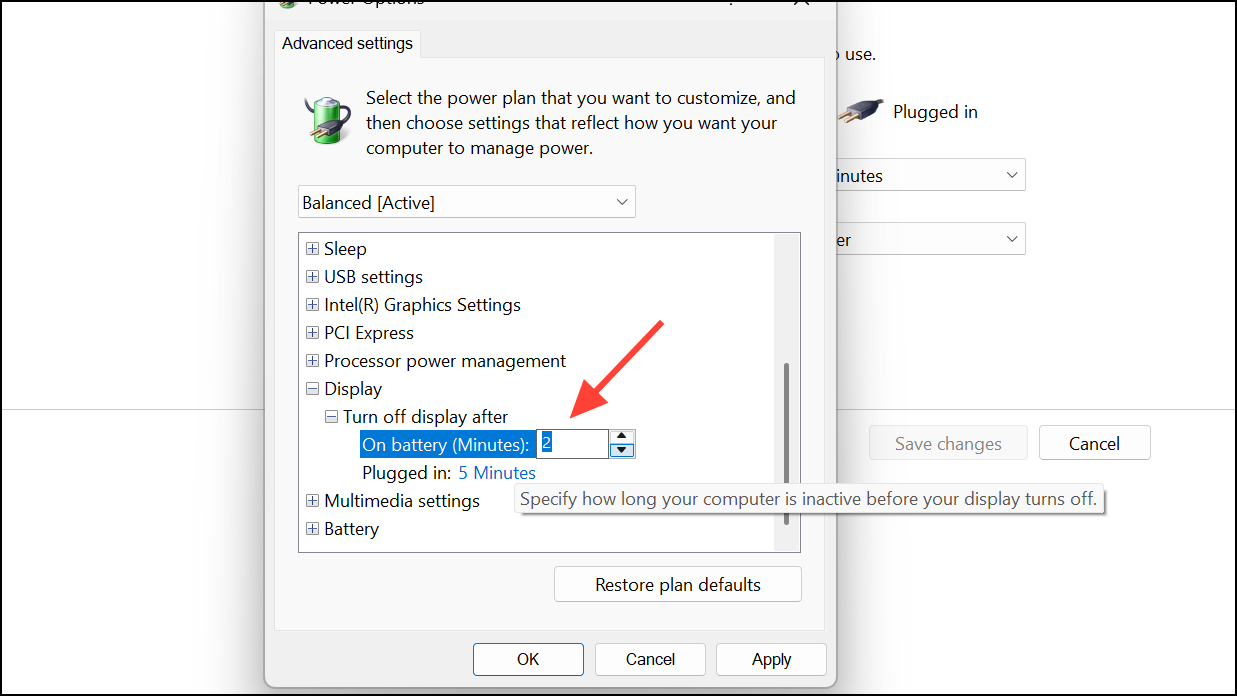Expand USB settings in the tree
Viewport: 1237px width, 696px height.
pos(312,276)
